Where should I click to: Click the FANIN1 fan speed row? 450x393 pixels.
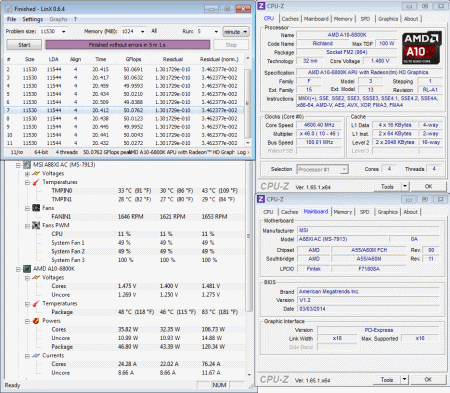tap(145, 217)
